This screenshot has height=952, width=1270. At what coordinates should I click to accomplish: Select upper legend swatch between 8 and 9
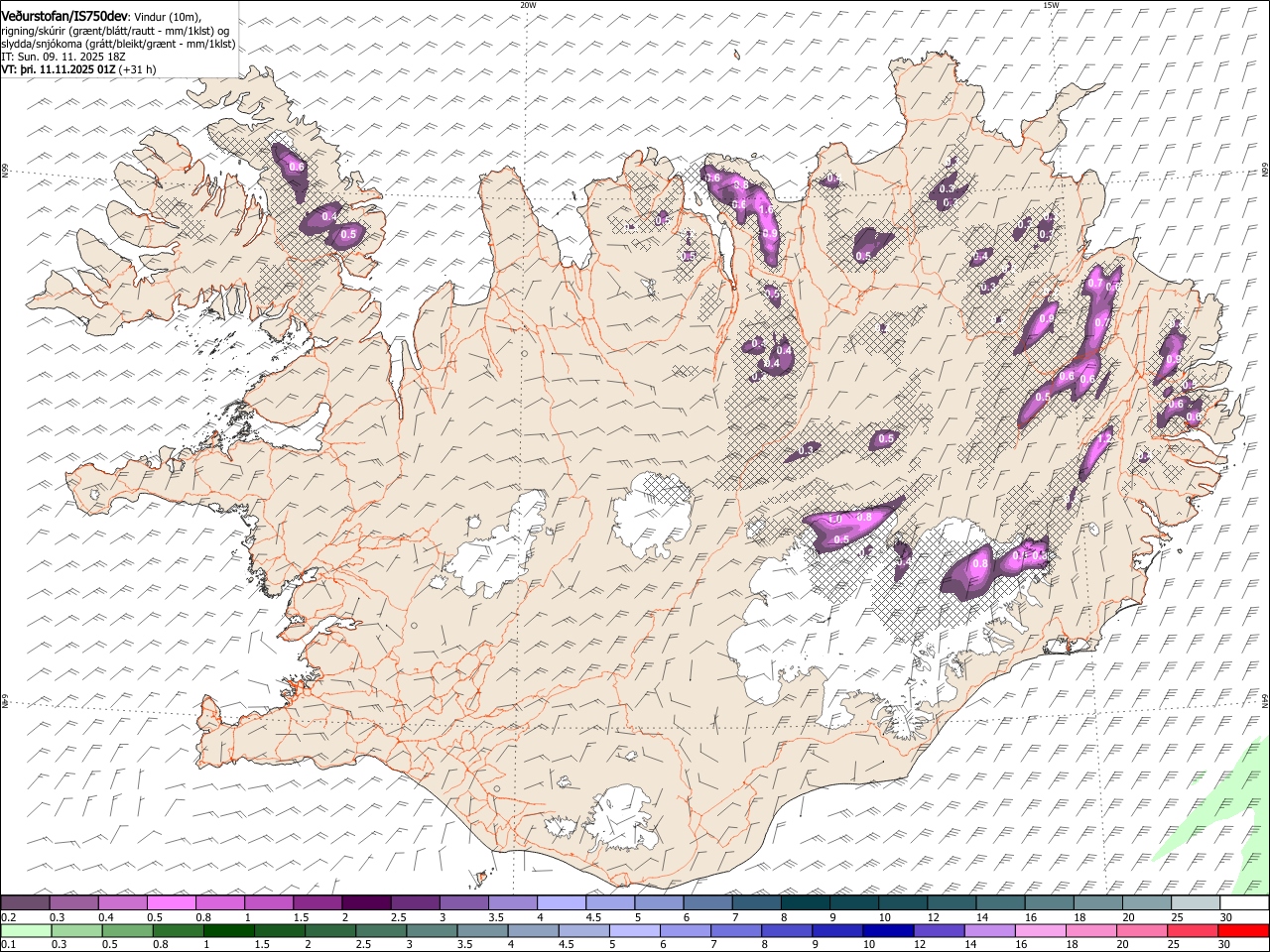pos(806,902)
